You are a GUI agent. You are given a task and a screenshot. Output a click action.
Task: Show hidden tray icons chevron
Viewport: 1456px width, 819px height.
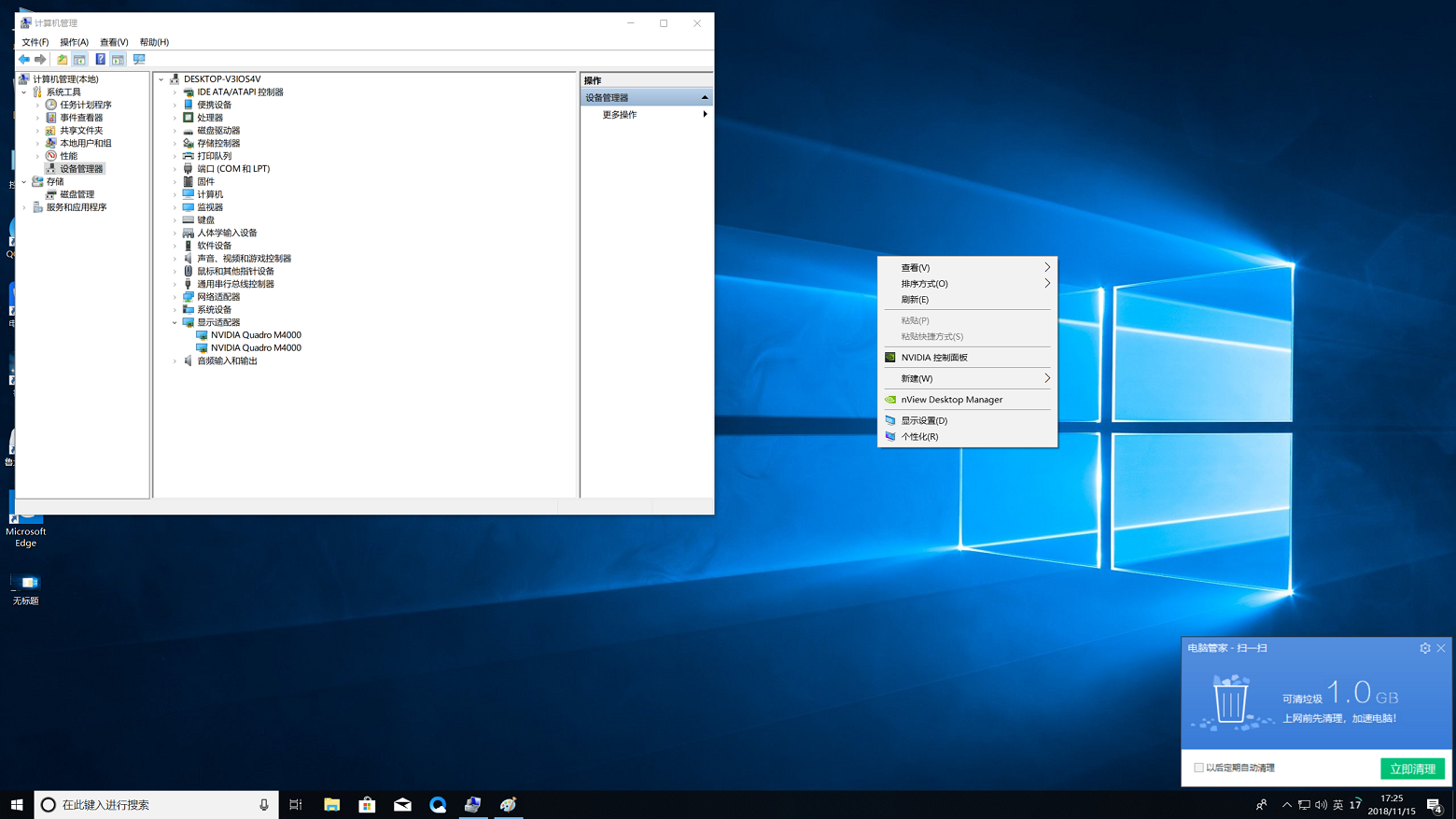pos(1287,804)
